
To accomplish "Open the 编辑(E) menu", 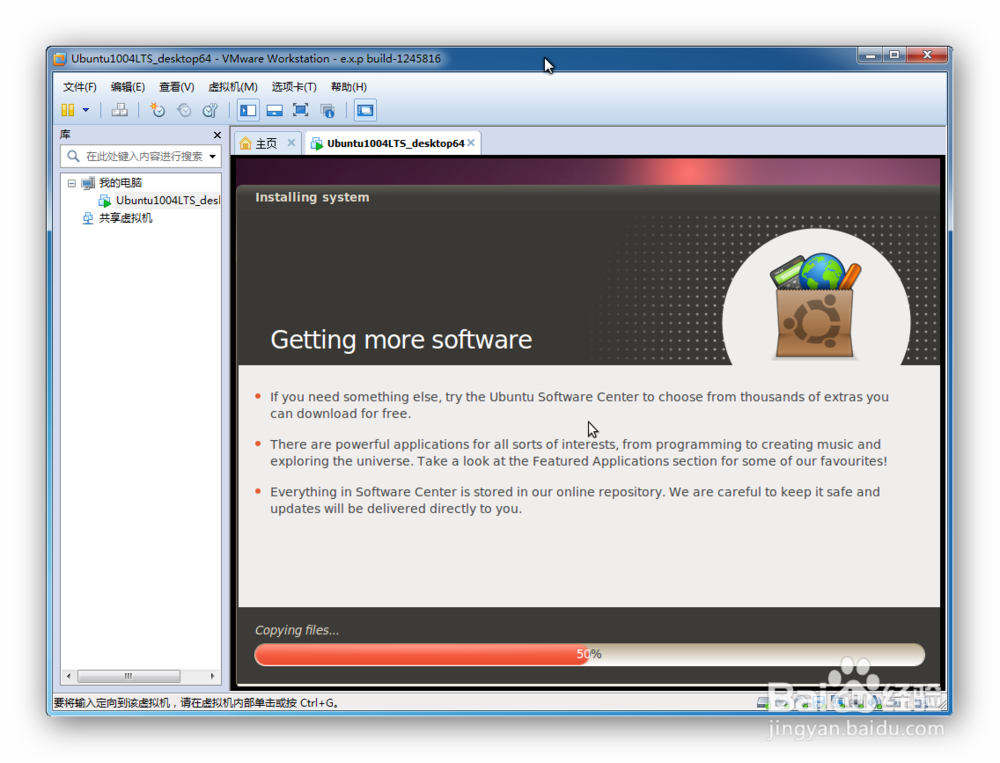I will click(128, 87).
